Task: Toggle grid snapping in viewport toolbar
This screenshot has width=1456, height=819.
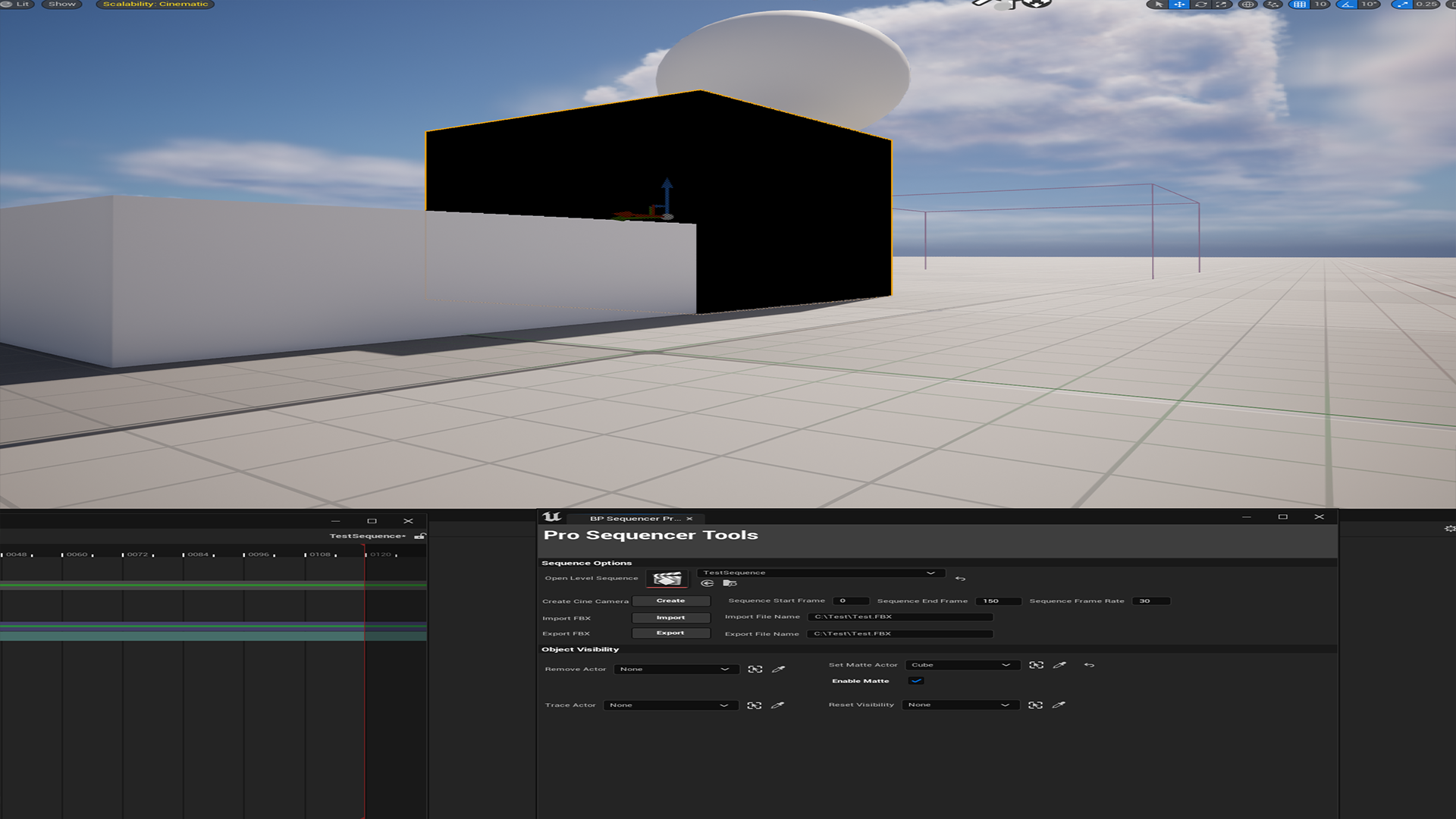Action: coord(1300,5)
